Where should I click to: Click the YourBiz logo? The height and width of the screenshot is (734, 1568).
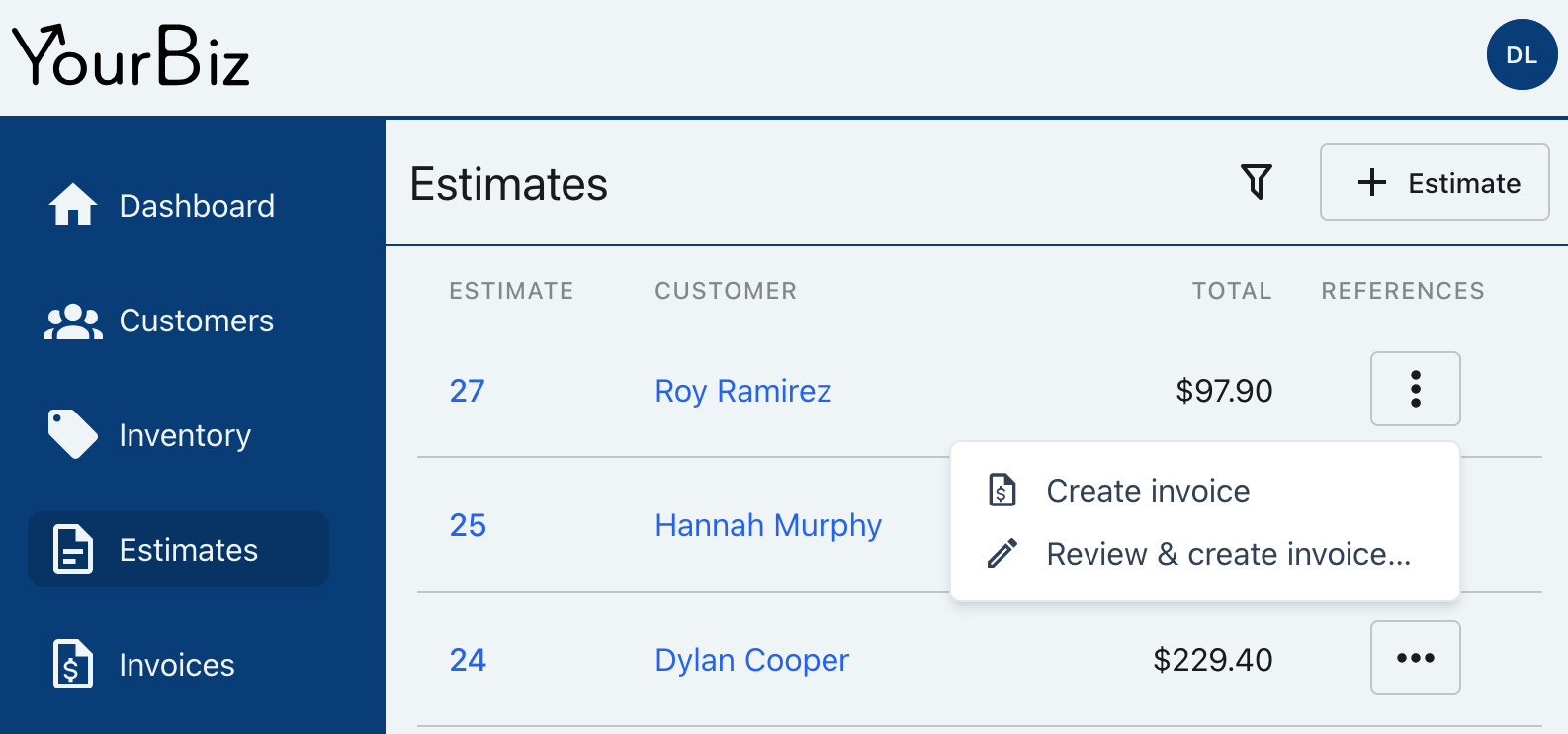[131, 55]
